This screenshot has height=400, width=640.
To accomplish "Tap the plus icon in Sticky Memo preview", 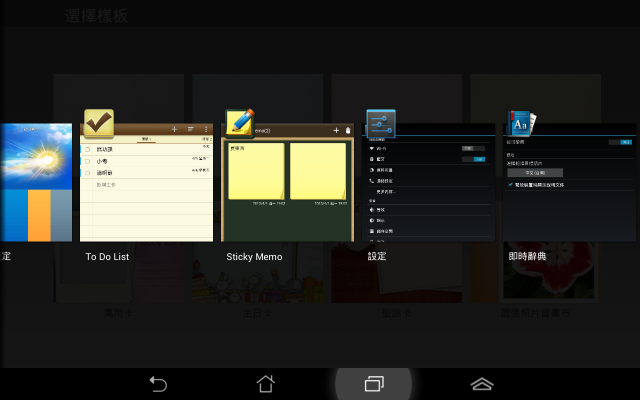I will 336,130.
